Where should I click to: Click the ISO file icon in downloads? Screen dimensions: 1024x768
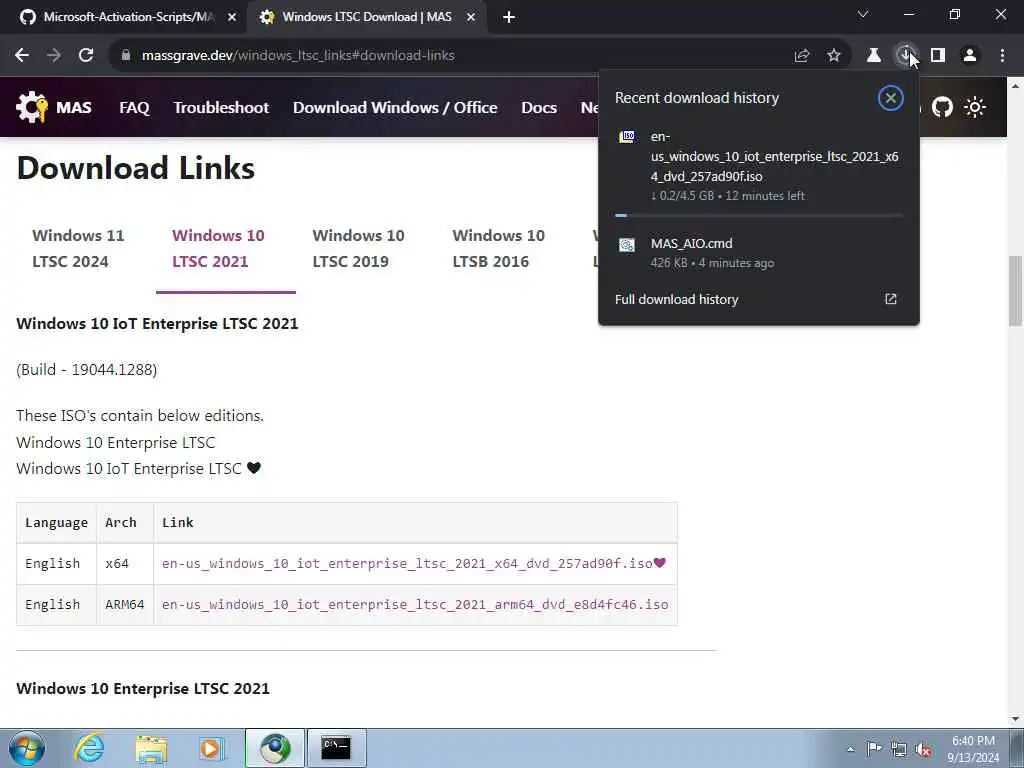point(627,136)
